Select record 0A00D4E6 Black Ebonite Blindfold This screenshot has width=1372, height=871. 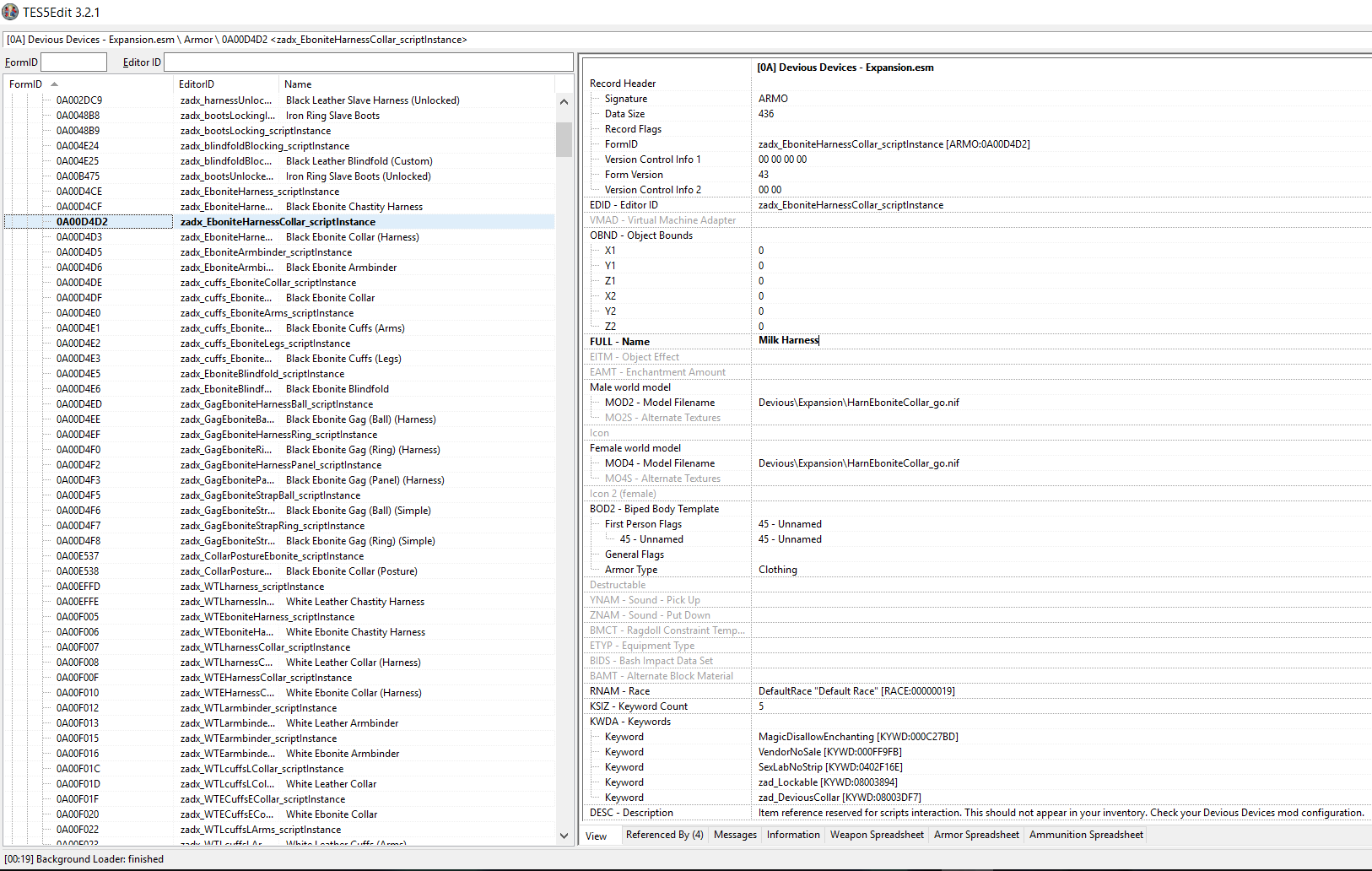(x=279, y=389)
